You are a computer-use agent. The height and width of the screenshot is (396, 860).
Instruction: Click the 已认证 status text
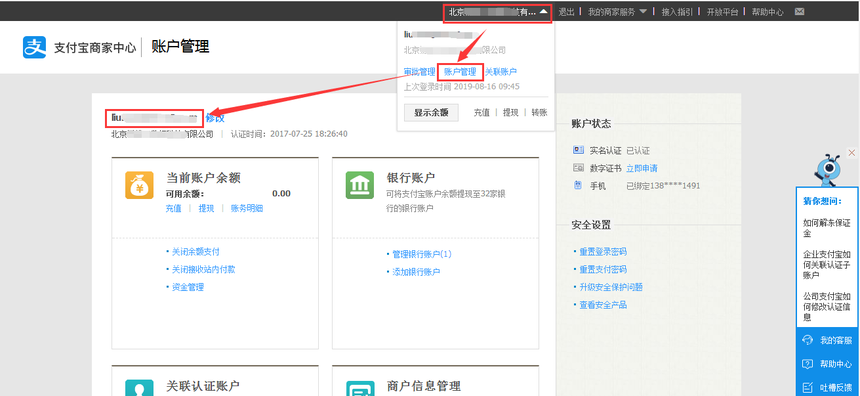coord(638,151)
